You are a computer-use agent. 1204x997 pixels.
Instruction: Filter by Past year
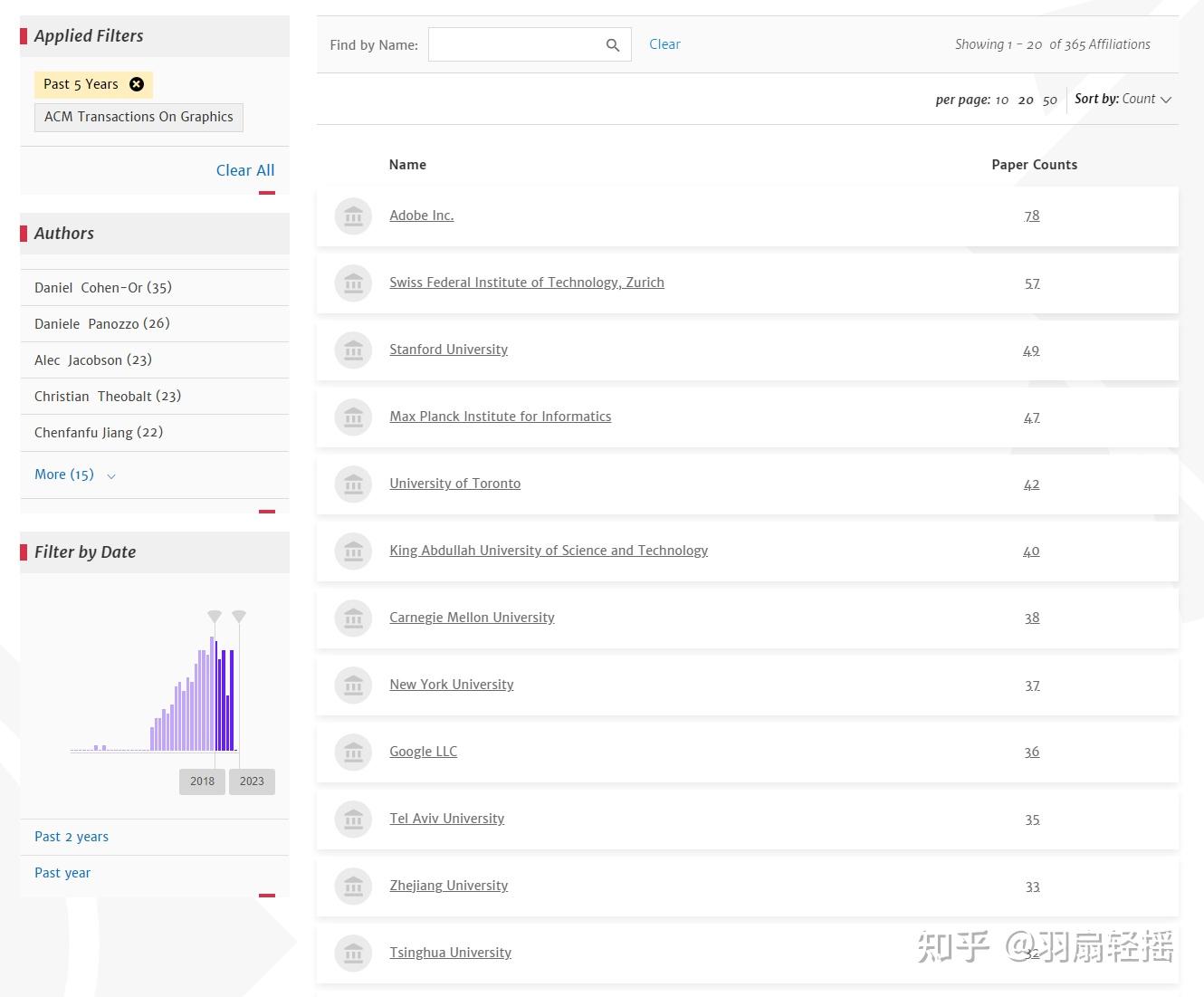pyautogui.click(x=62, y=873)
